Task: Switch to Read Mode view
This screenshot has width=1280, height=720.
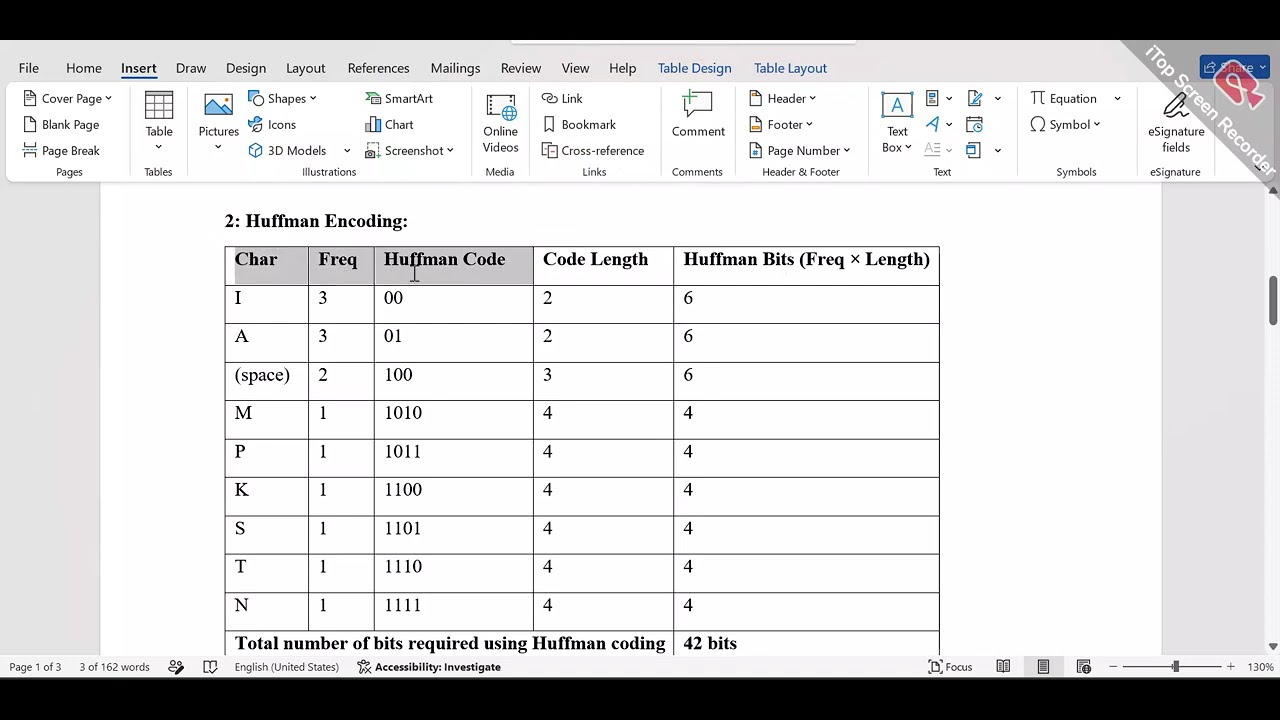Action: [x=1003, y=667]
